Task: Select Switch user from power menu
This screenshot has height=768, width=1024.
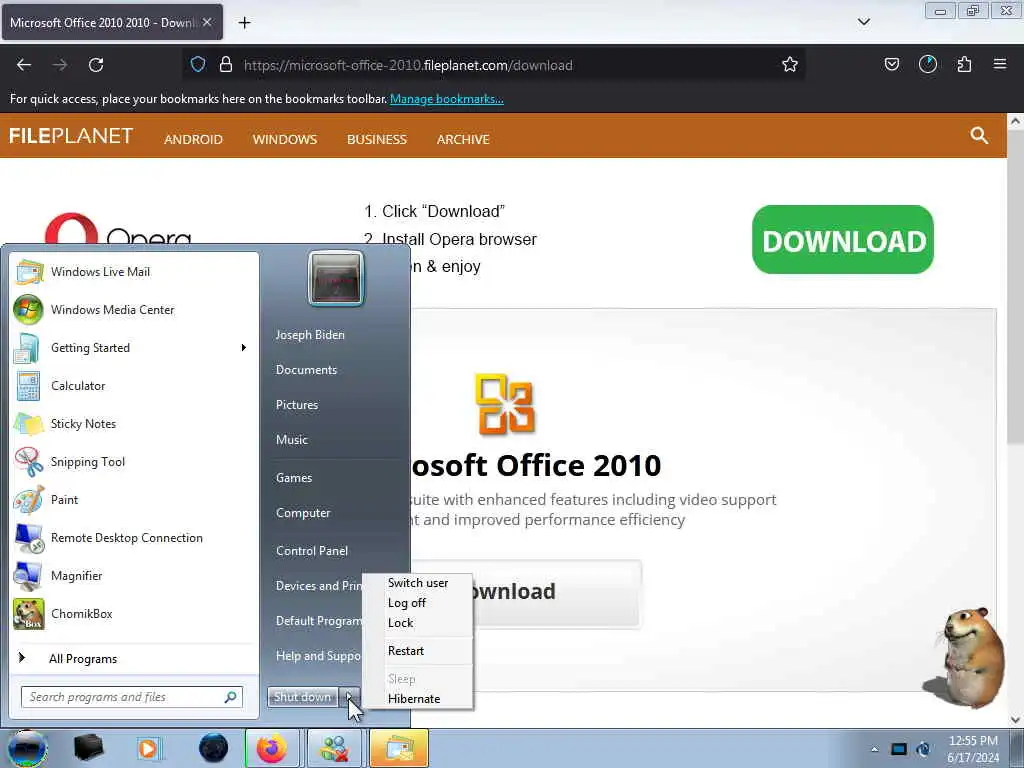Action: tap(418, 583)
